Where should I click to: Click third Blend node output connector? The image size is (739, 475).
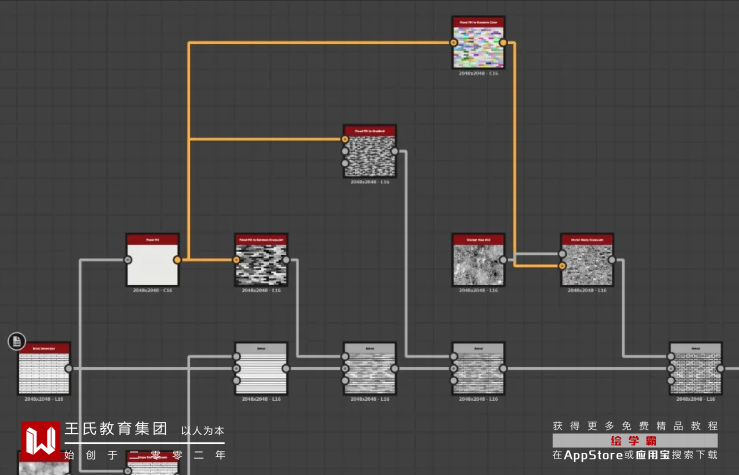coord(503,369)
